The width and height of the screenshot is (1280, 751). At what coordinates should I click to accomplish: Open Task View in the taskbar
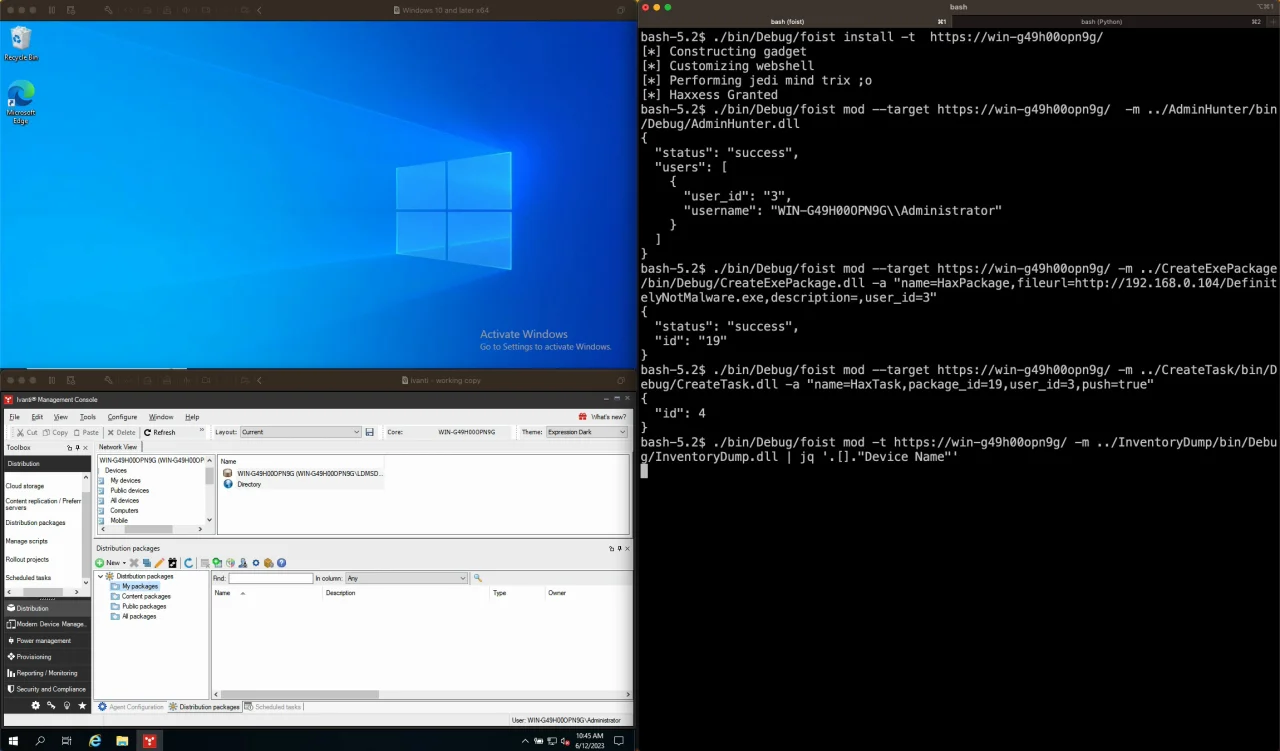tap(67, 741)
